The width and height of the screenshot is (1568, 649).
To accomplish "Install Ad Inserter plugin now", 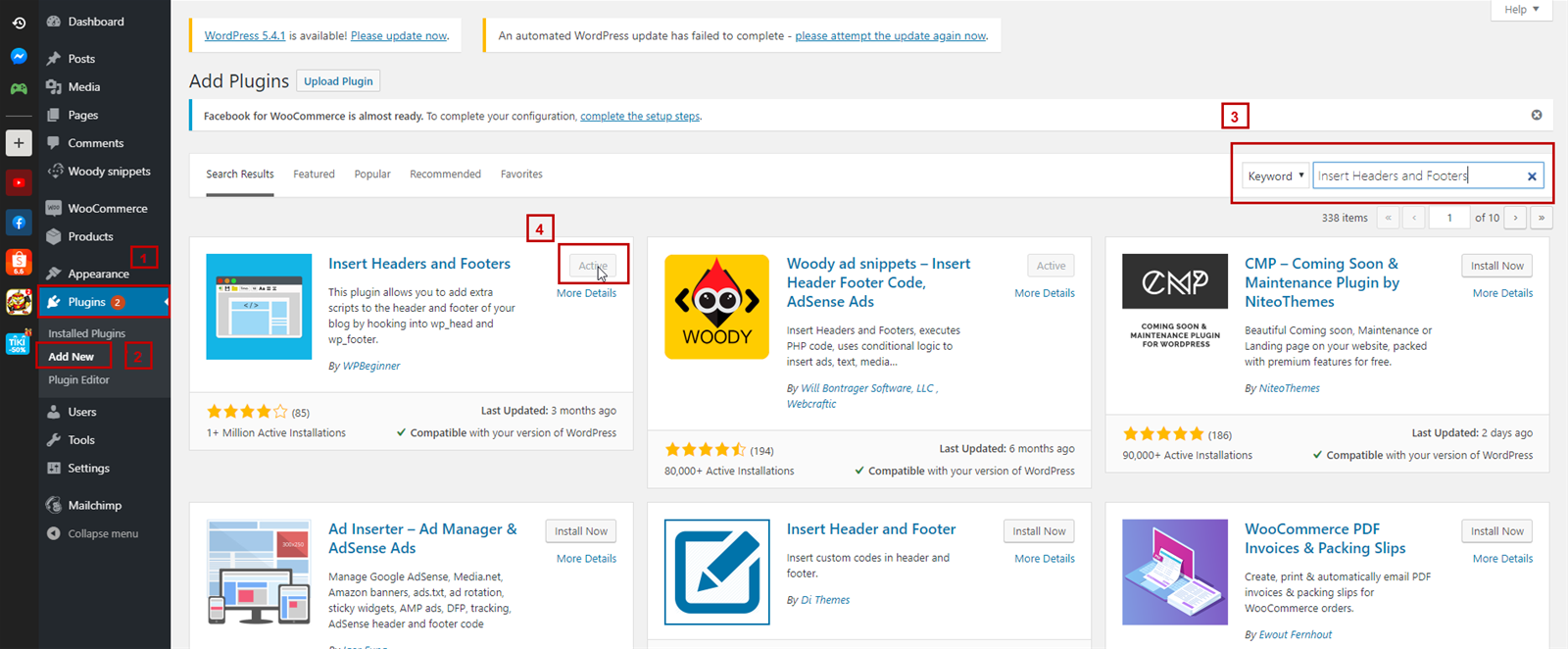I will pos(580,531).
